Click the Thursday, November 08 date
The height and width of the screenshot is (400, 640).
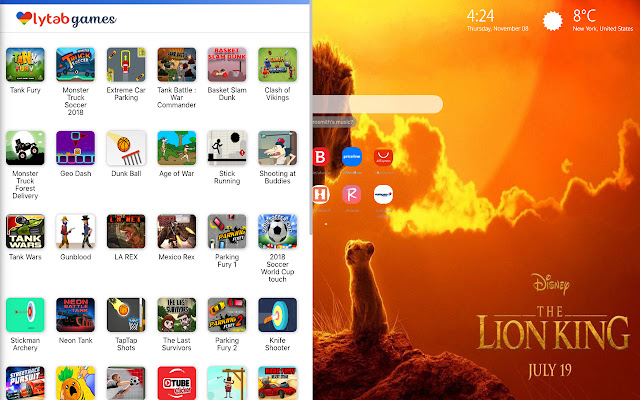(497, 29)
